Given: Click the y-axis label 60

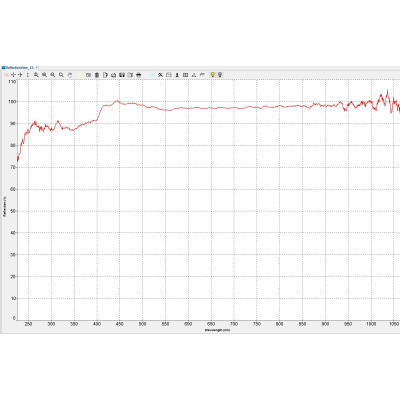Looking at the screenshot, I should [13, 189].
